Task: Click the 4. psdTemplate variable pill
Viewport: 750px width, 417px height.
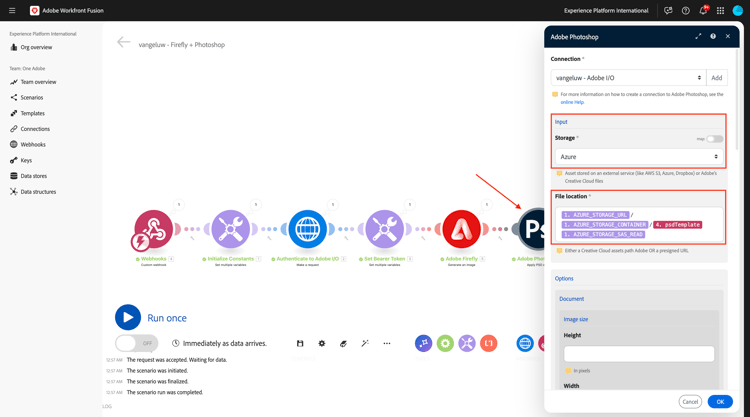Action: (678, 225)
